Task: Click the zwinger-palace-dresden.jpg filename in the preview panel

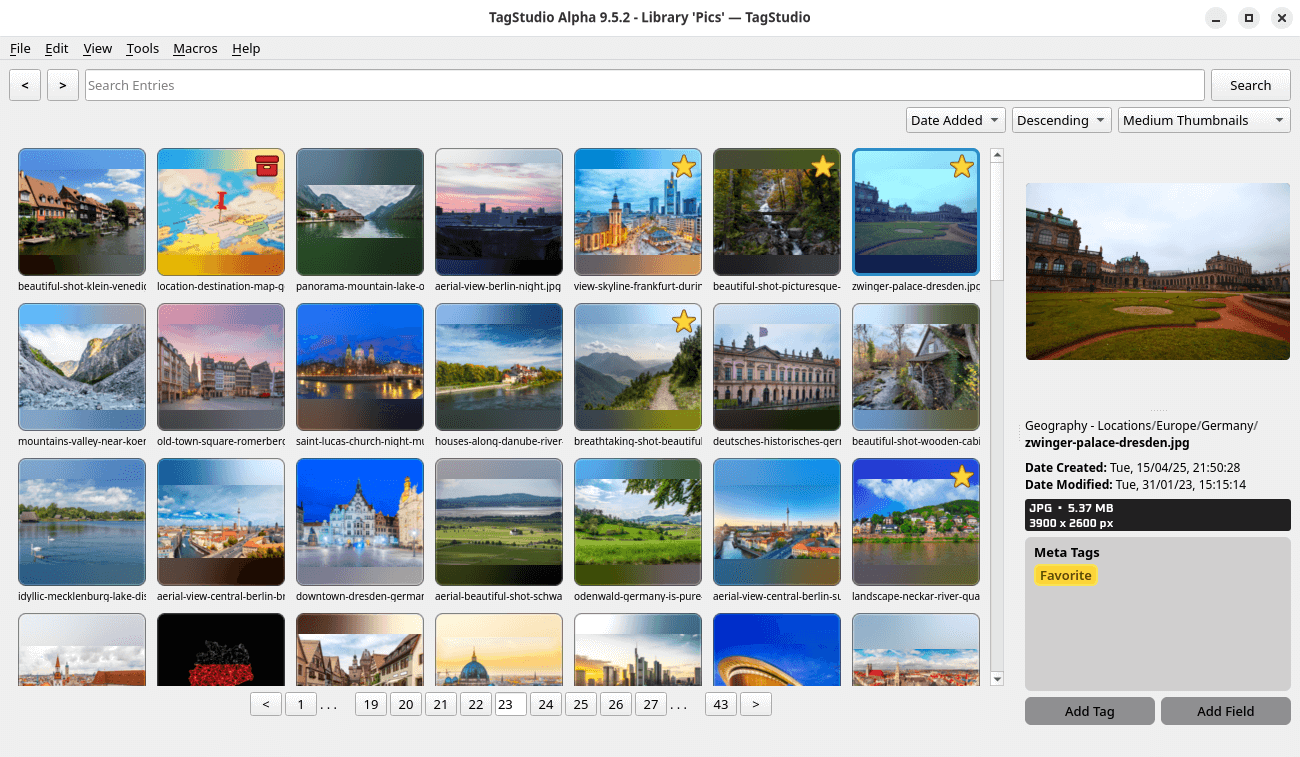Action: 1107,442
